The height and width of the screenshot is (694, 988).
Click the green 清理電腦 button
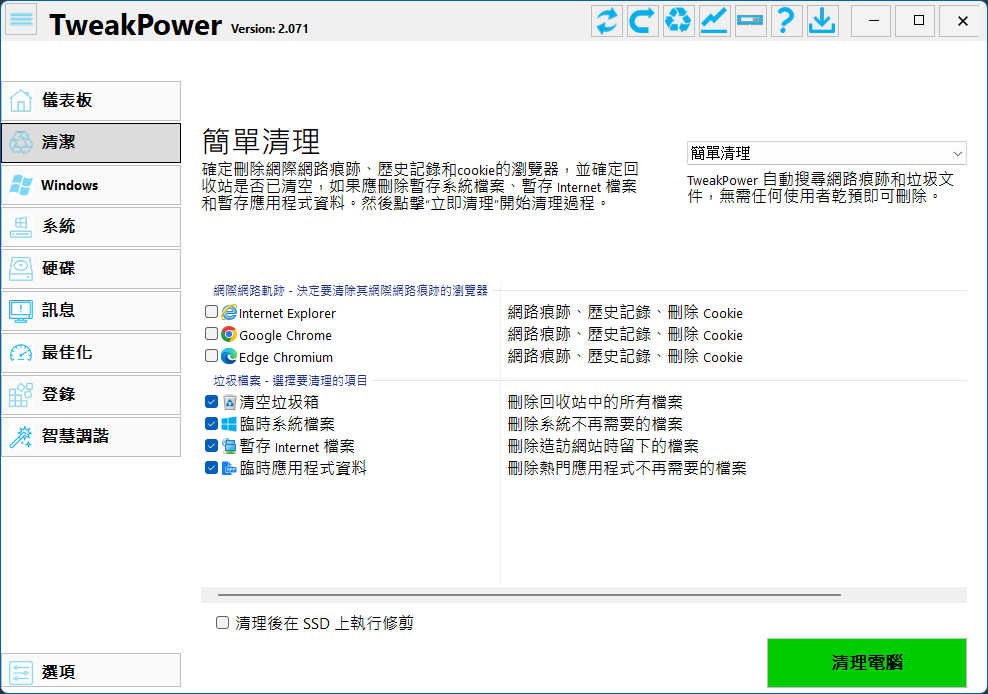(866, 663)
